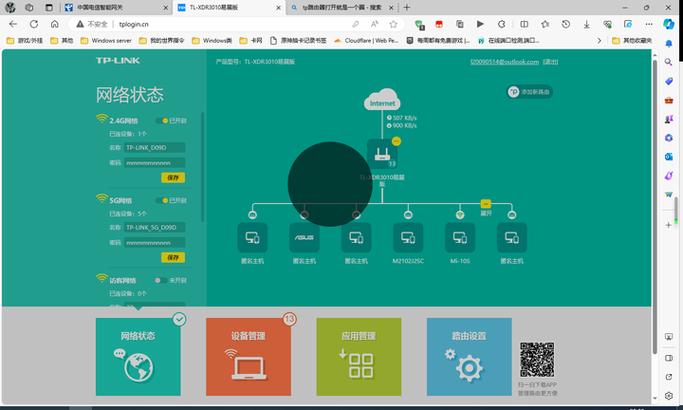Open the 卡网 bookmark folder
683x410 pixels.
click(x=251, y=41)
